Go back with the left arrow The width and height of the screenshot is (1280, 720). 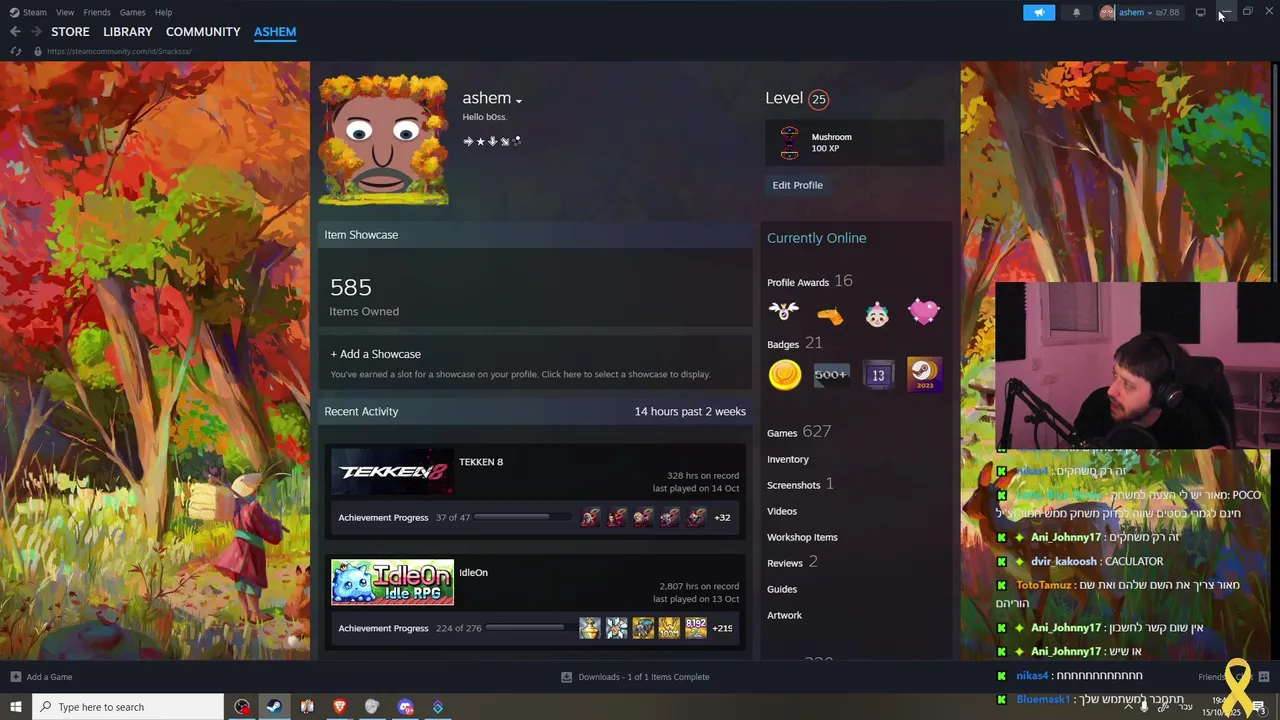tap(15, 32)
